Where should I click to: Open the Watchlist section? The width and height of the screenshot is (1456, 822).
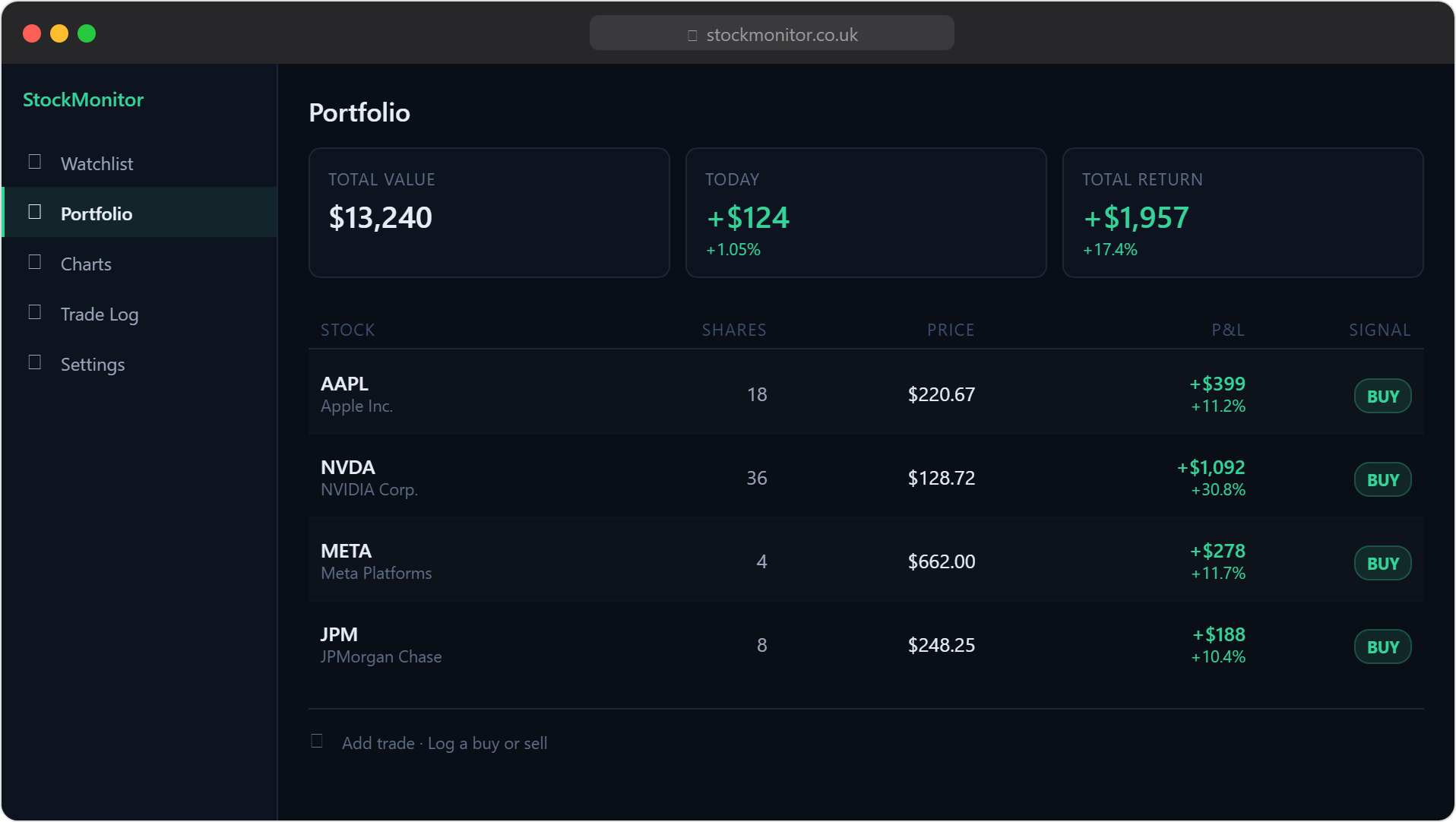click(x=140, y=163)
